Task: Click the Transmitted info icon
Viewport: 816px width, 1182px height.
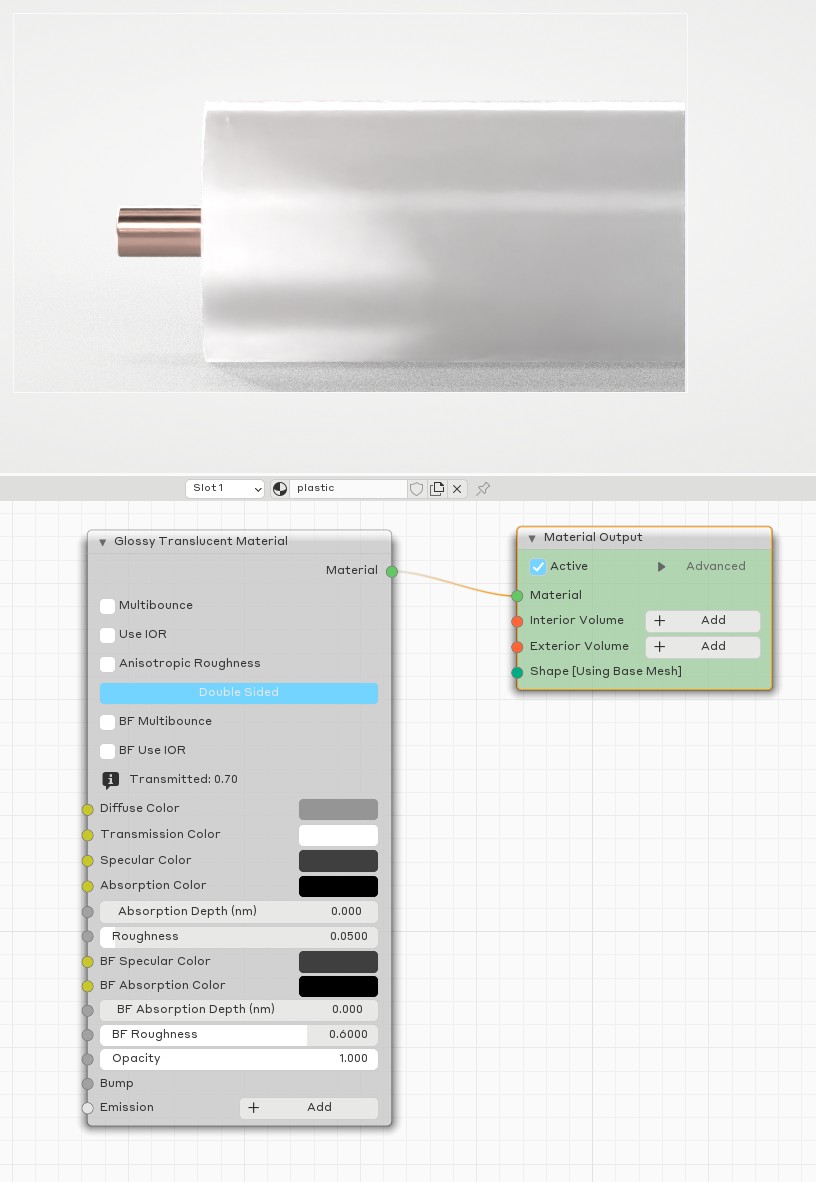Action: pos(111,780)
